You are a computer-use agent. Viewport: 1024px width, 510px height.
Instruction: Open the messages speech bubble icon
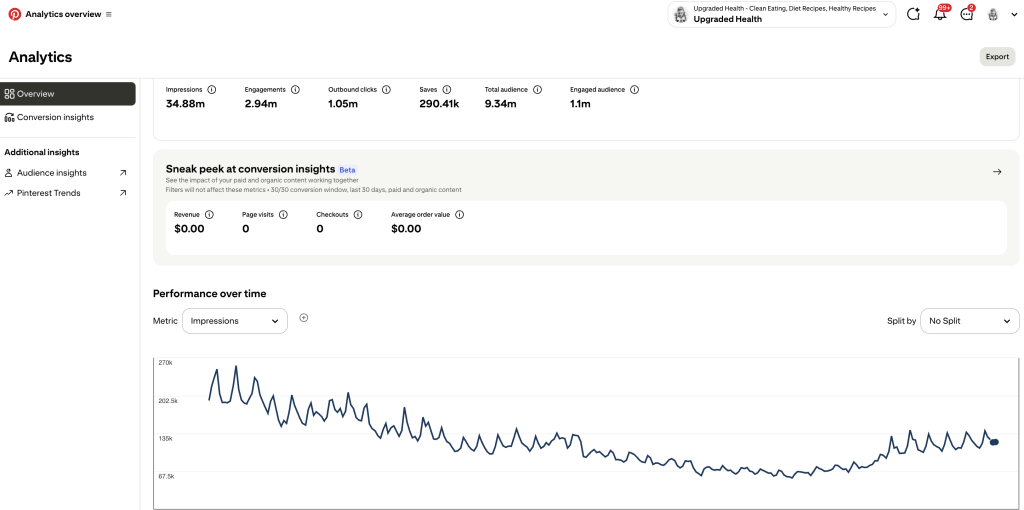(x=967, y=14)
